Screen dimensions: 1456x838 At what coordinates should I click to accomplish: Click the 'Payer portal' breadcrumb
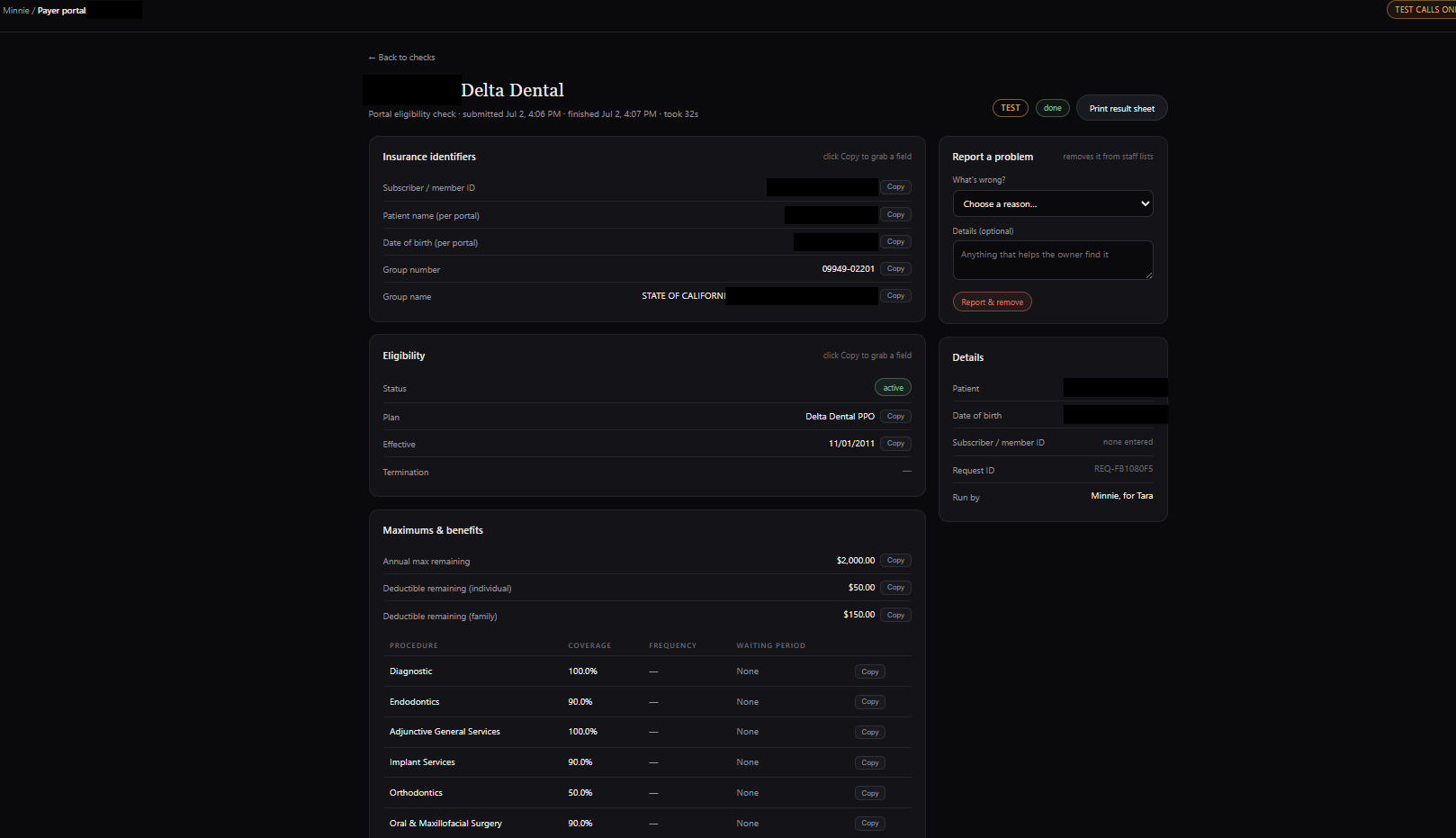62,11
